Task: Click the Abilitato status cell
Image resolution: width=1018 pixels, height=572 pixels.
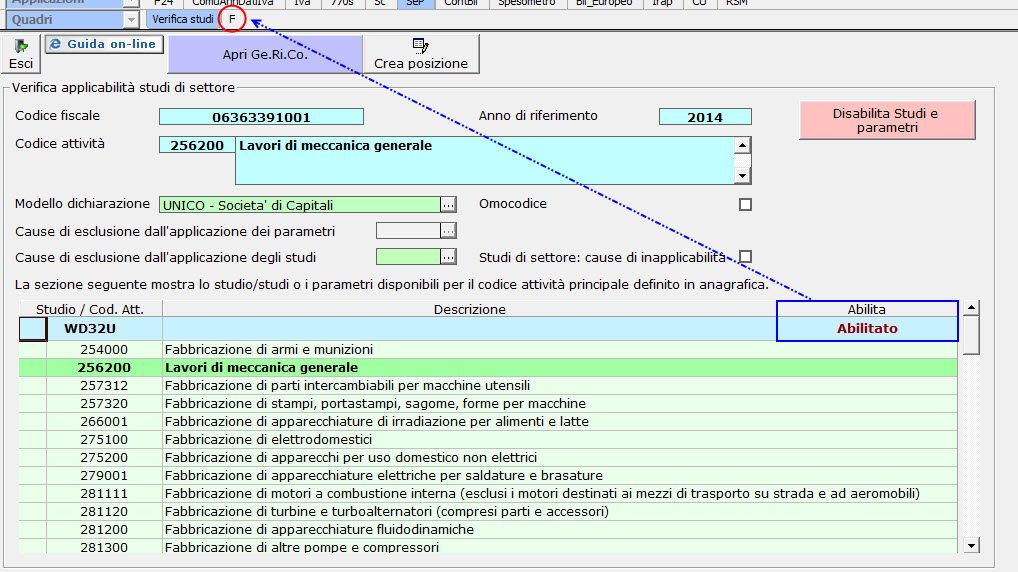Action: point(867,329)
